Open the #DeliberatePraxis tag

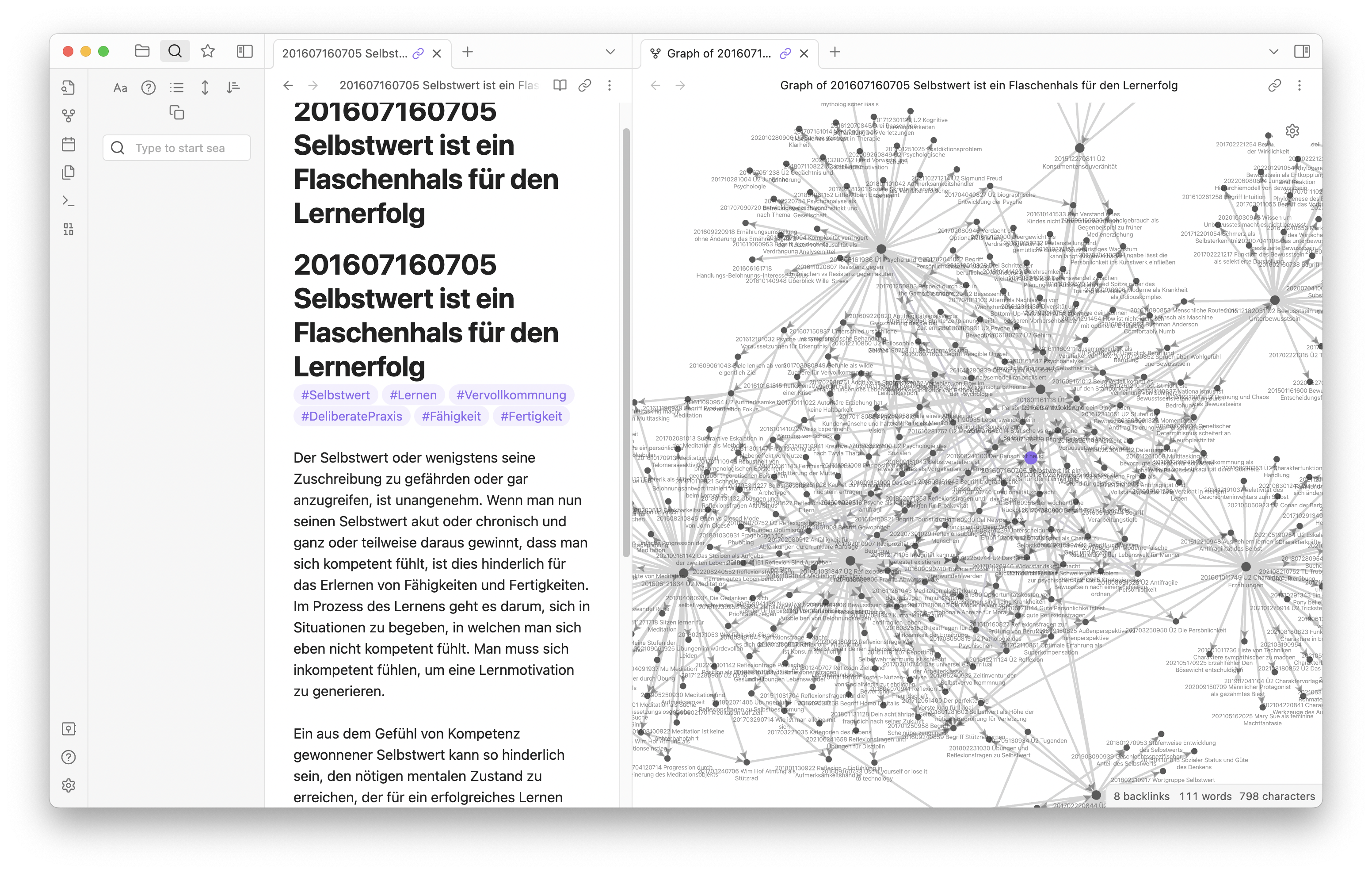pos(351,416)
